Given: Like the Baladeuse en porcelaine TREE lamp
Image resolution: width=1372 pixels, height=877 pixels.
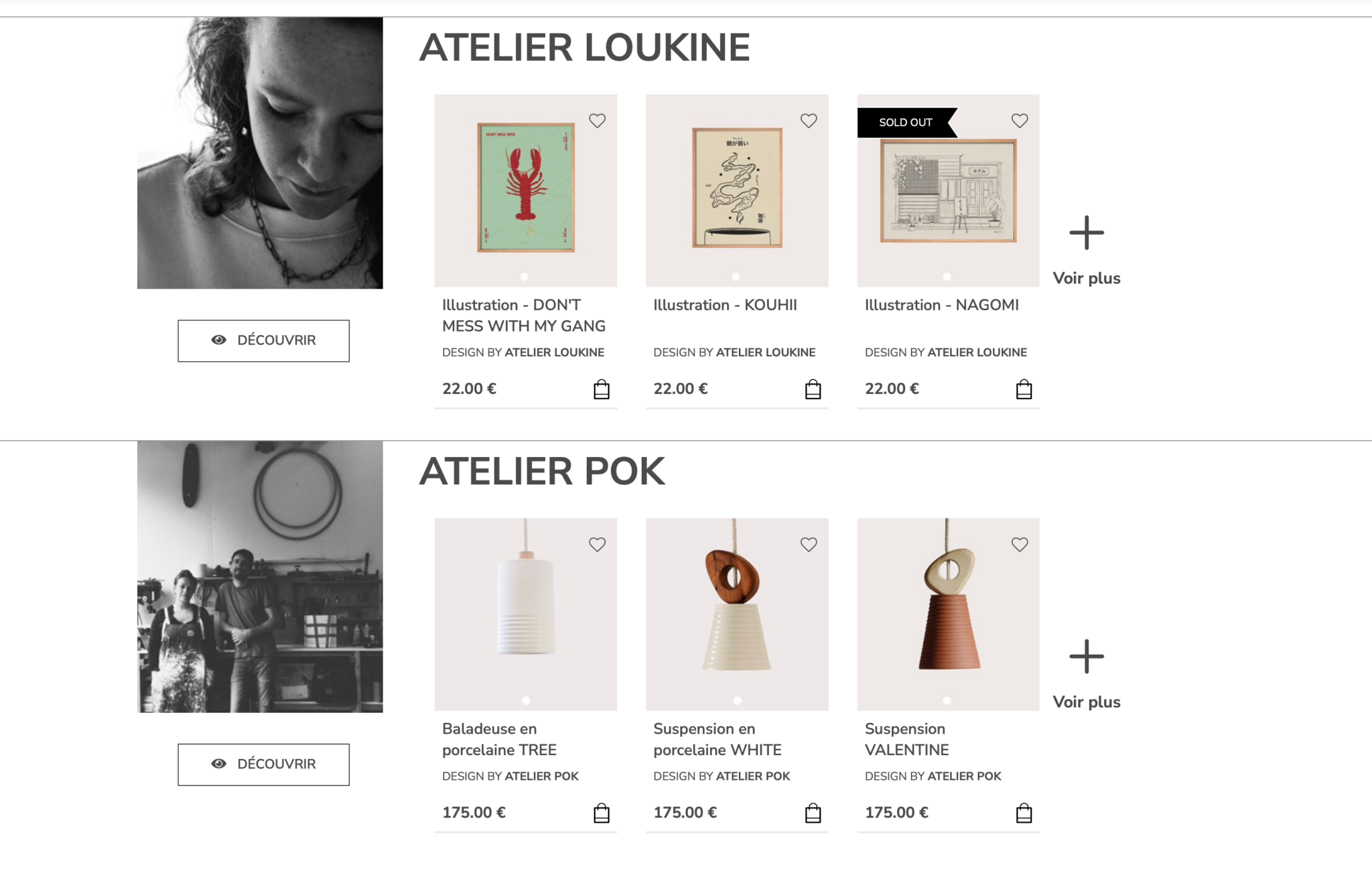Looking at the screenshot, I should pos(597,545).
